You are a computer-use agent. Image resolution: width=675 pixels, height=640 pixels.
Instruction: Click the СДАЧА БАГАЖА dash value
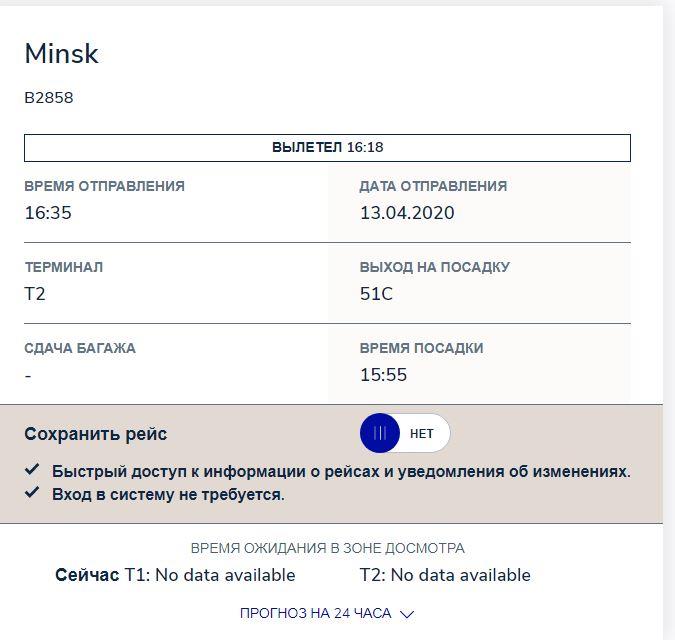pos(28,375)
